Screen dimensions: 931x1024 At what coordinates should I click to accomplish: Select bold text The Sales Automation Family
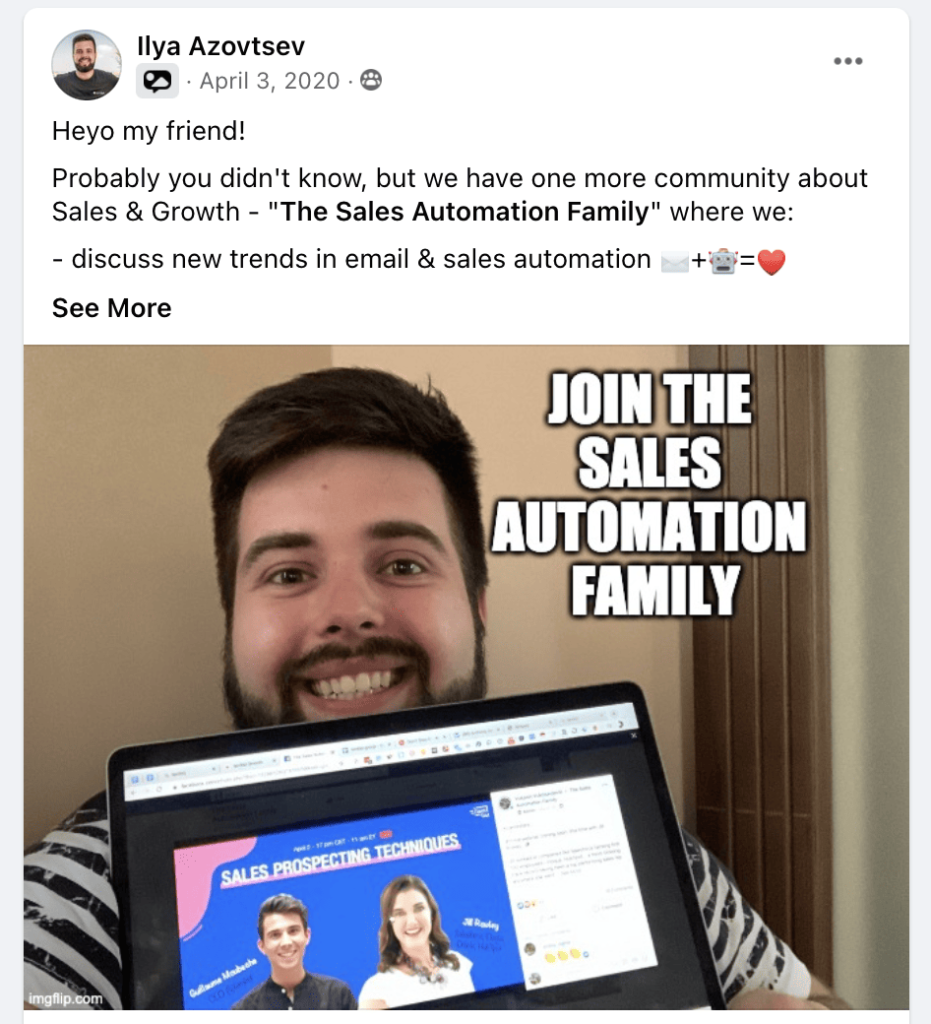point(465,212)
